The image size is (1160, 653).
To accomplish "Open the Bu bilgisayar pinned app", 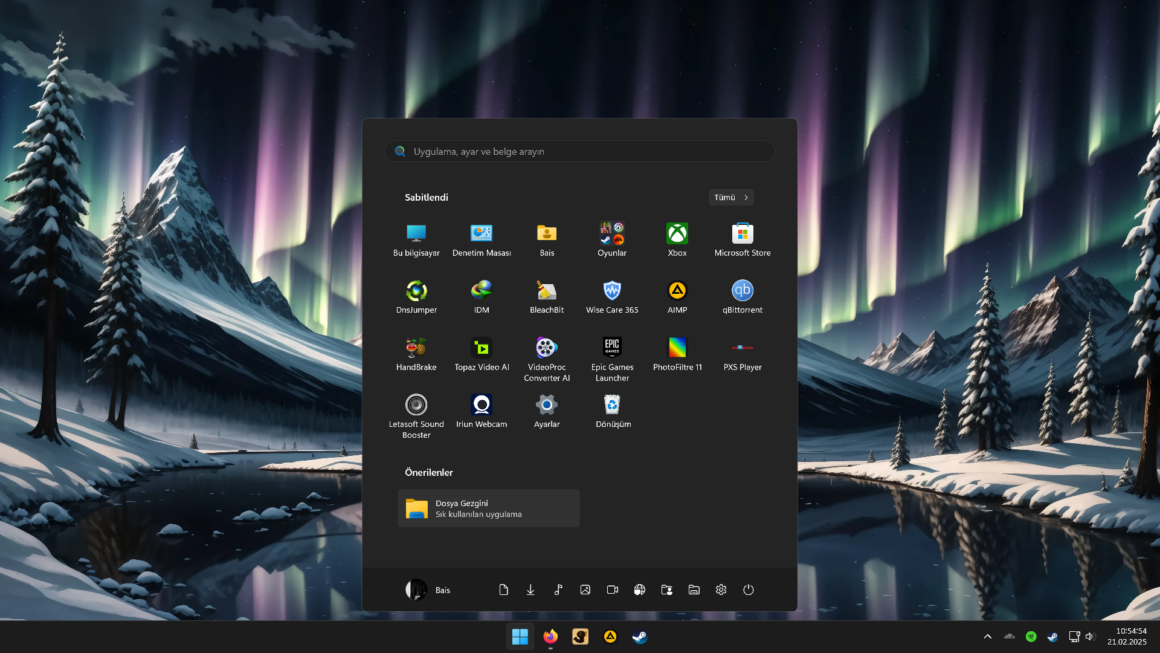I will [416, 240].
